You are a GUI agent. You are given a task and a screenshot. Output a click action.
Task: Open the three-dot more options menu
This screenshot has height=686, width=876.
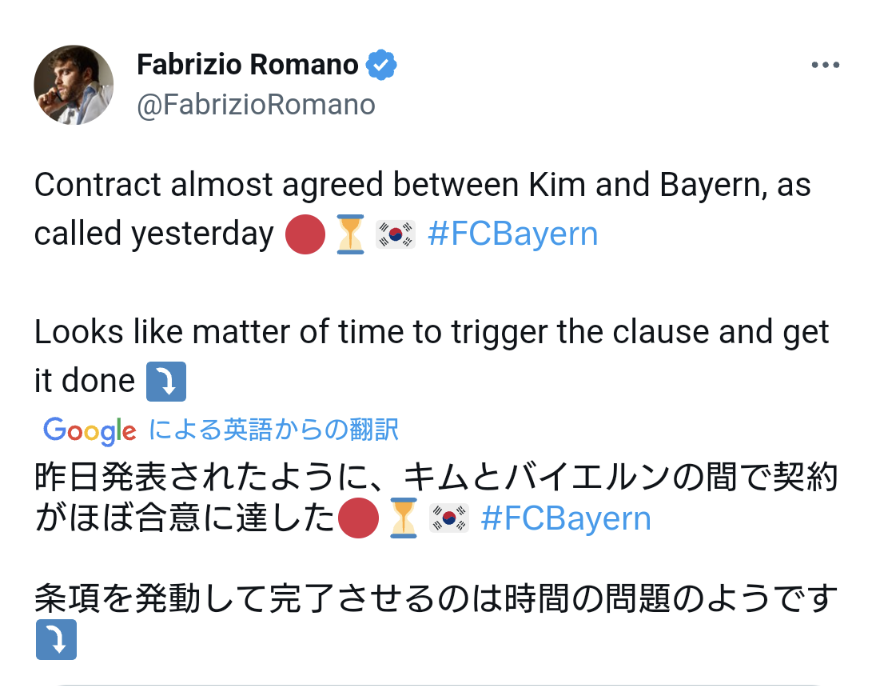[x=825, y=66]
